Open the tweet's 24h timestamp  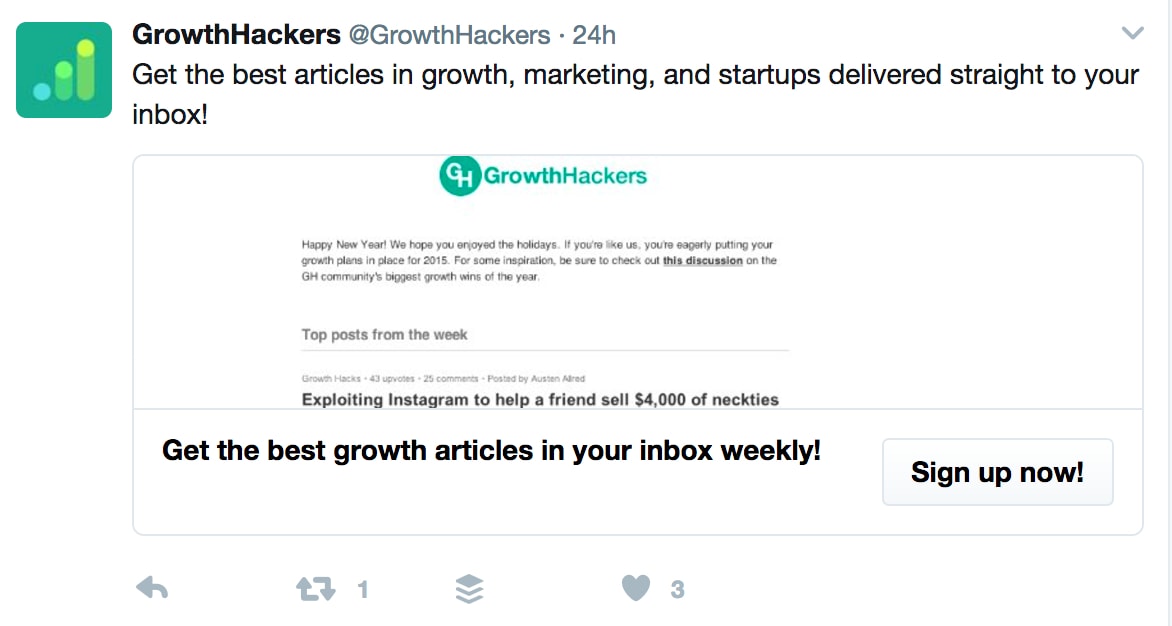(x=594, y=36)
